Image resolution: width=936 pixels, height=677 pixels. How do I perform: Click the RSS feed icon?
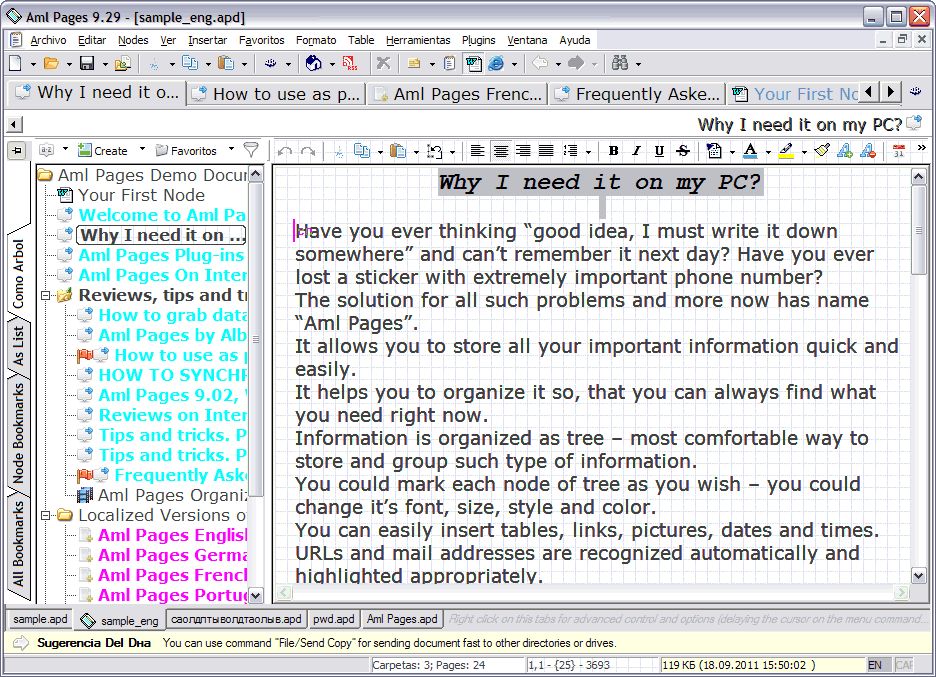[x=349, y=63]
